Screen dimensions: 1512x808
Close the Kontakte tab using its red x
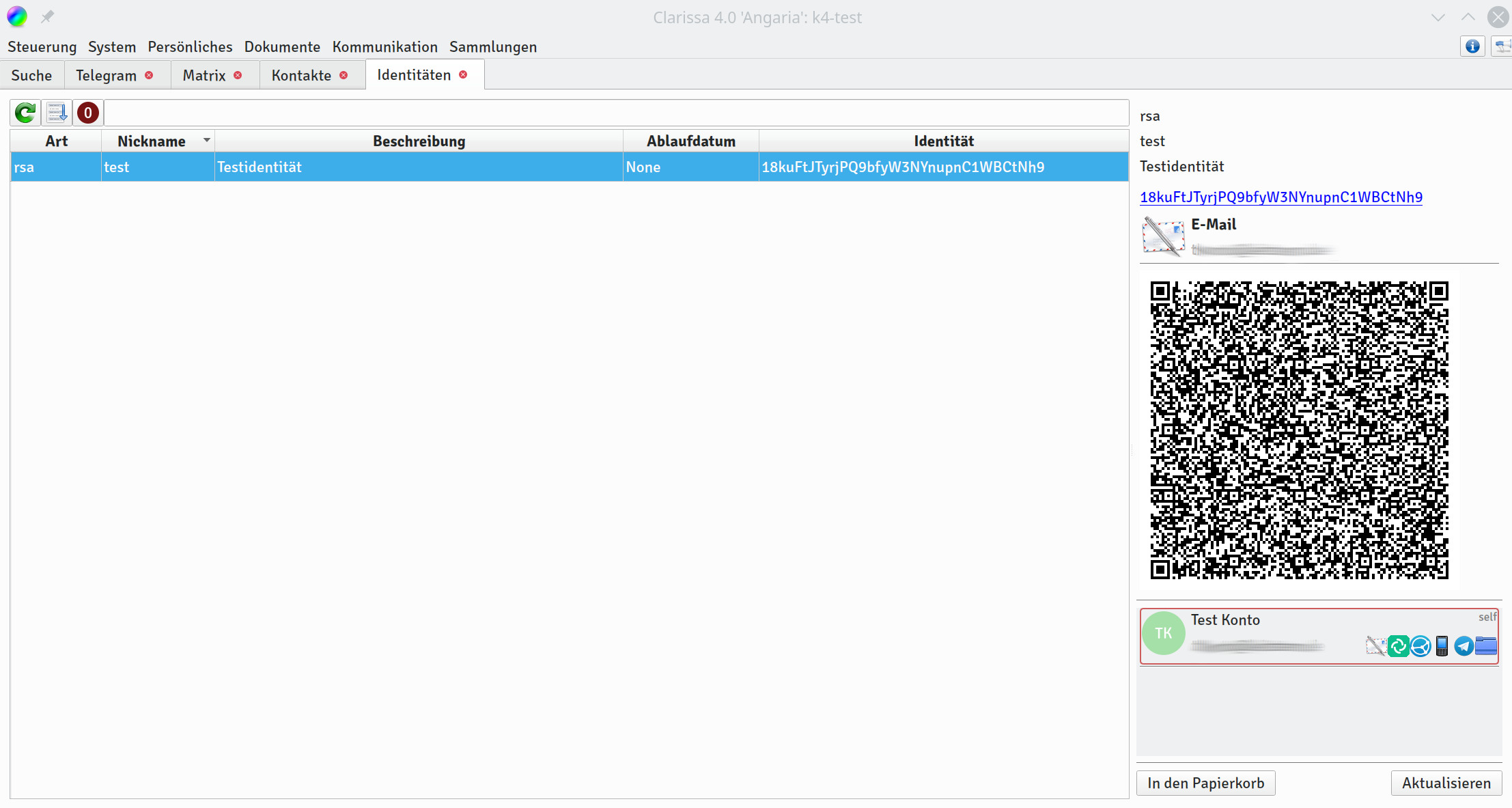[x=344, y=75]
